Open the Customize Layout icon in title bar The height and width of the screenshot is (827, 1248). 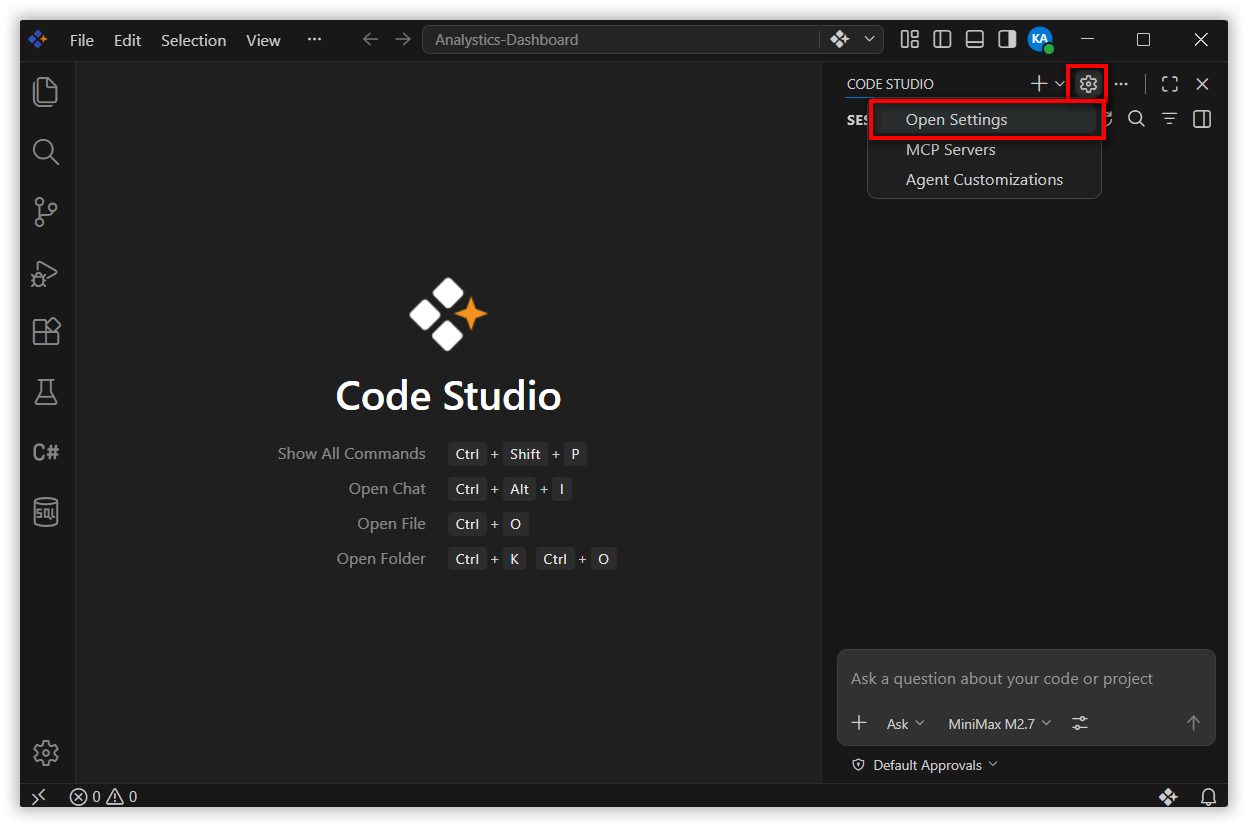pos(909,39)
